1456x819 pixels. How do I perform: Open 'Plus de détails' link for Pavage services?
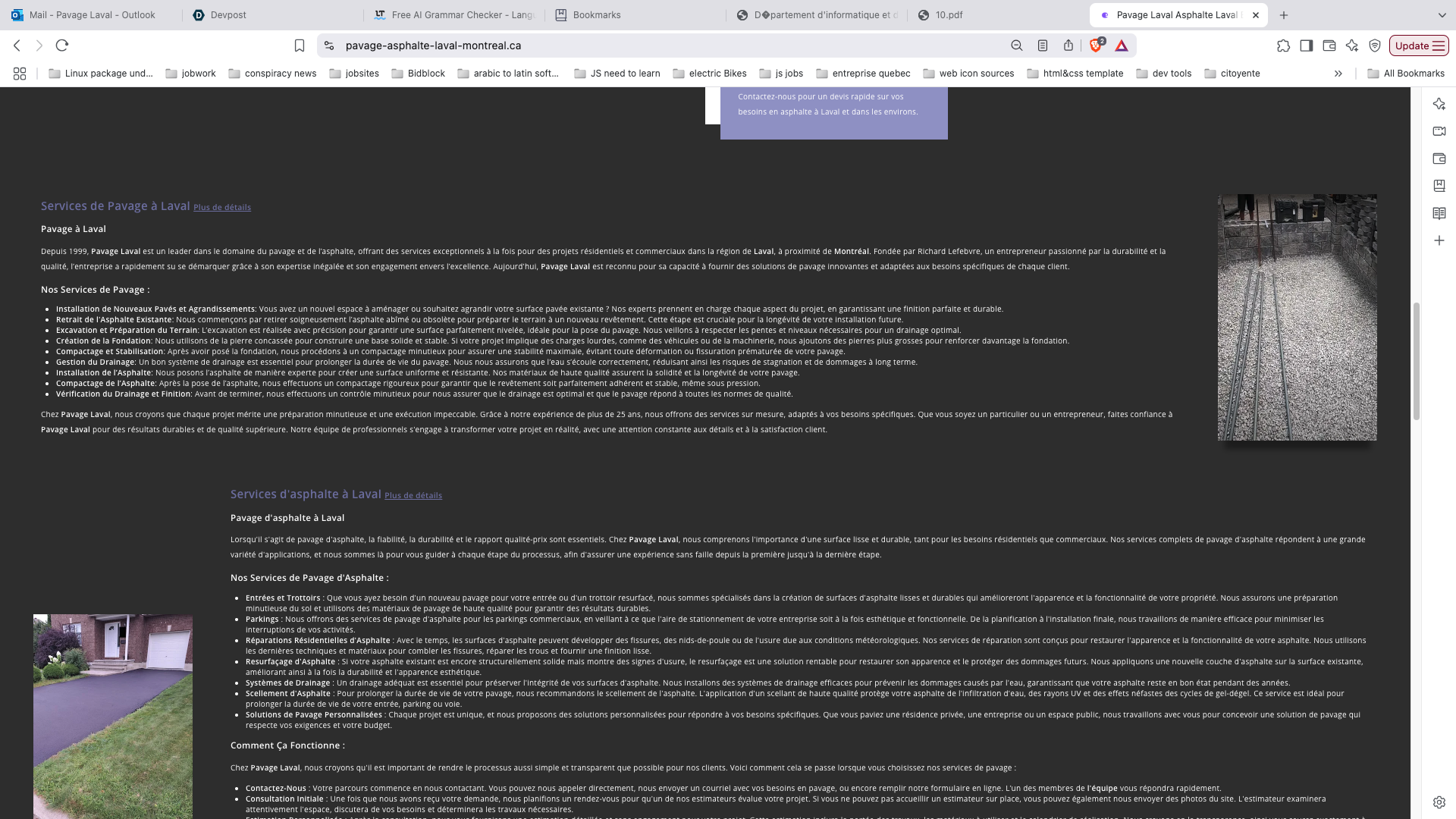click(222, 207)
